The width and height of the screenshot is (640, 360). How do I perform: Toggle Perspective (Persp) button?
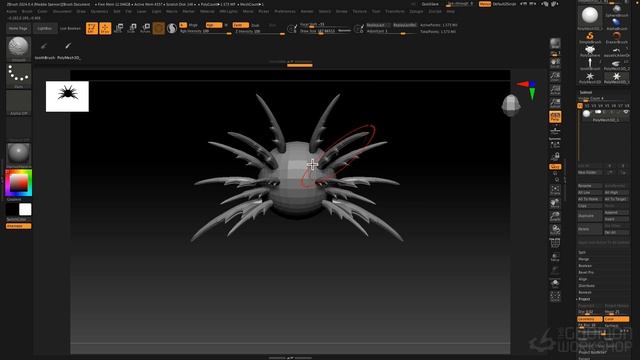tap(555, 117)
